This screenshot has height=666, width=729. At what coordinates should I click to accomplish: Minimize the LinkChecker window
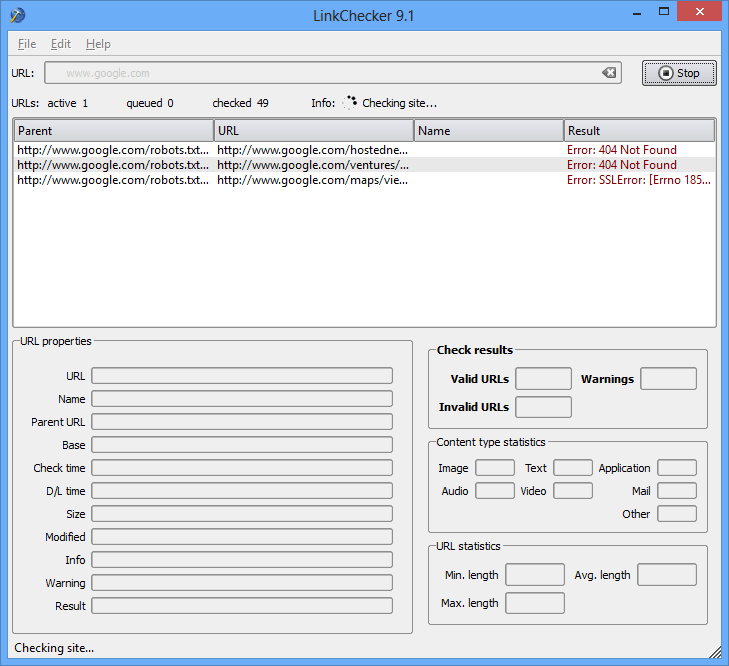637,13
